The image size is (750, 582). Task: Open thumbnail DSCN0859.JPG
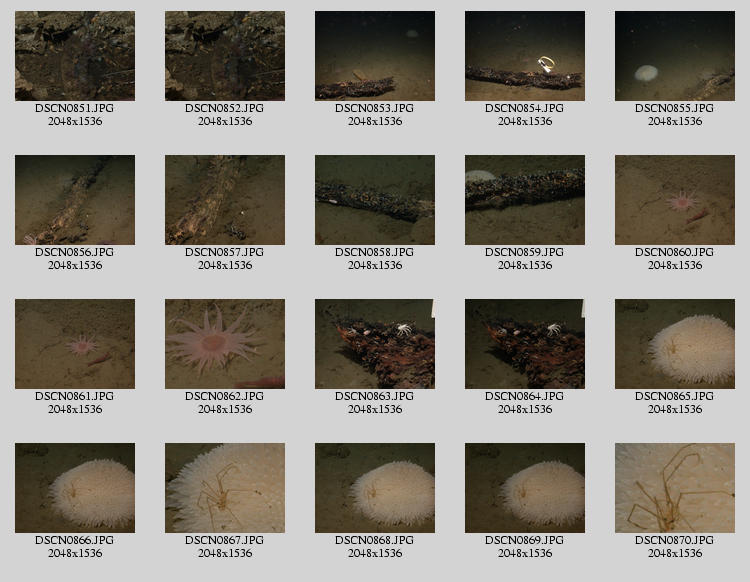click(525, 200)
